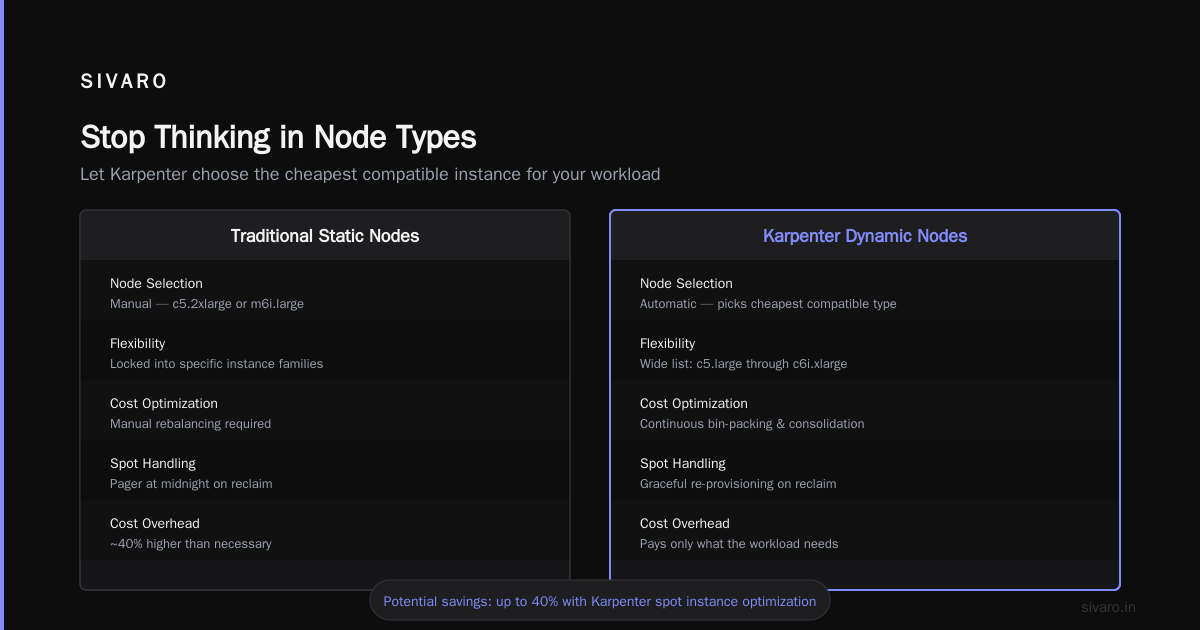Click the Karpenter Dynamic Nodes header
The image size is (1200, 630).
(865, 236)
